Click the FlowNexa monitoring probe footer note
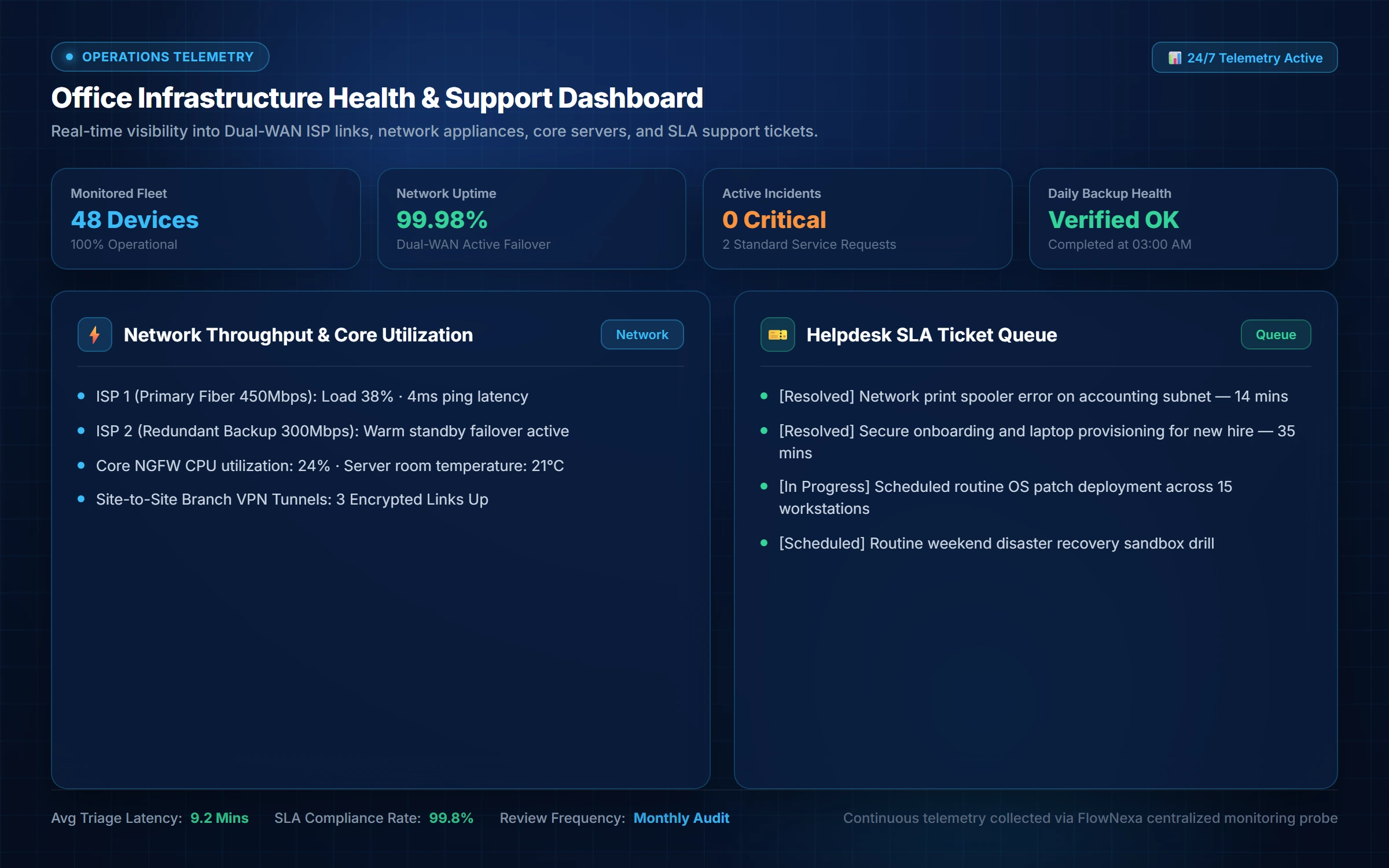The height and width of the screenshot is (868, 1389). pyautogui.click(x=1090, y=818)
